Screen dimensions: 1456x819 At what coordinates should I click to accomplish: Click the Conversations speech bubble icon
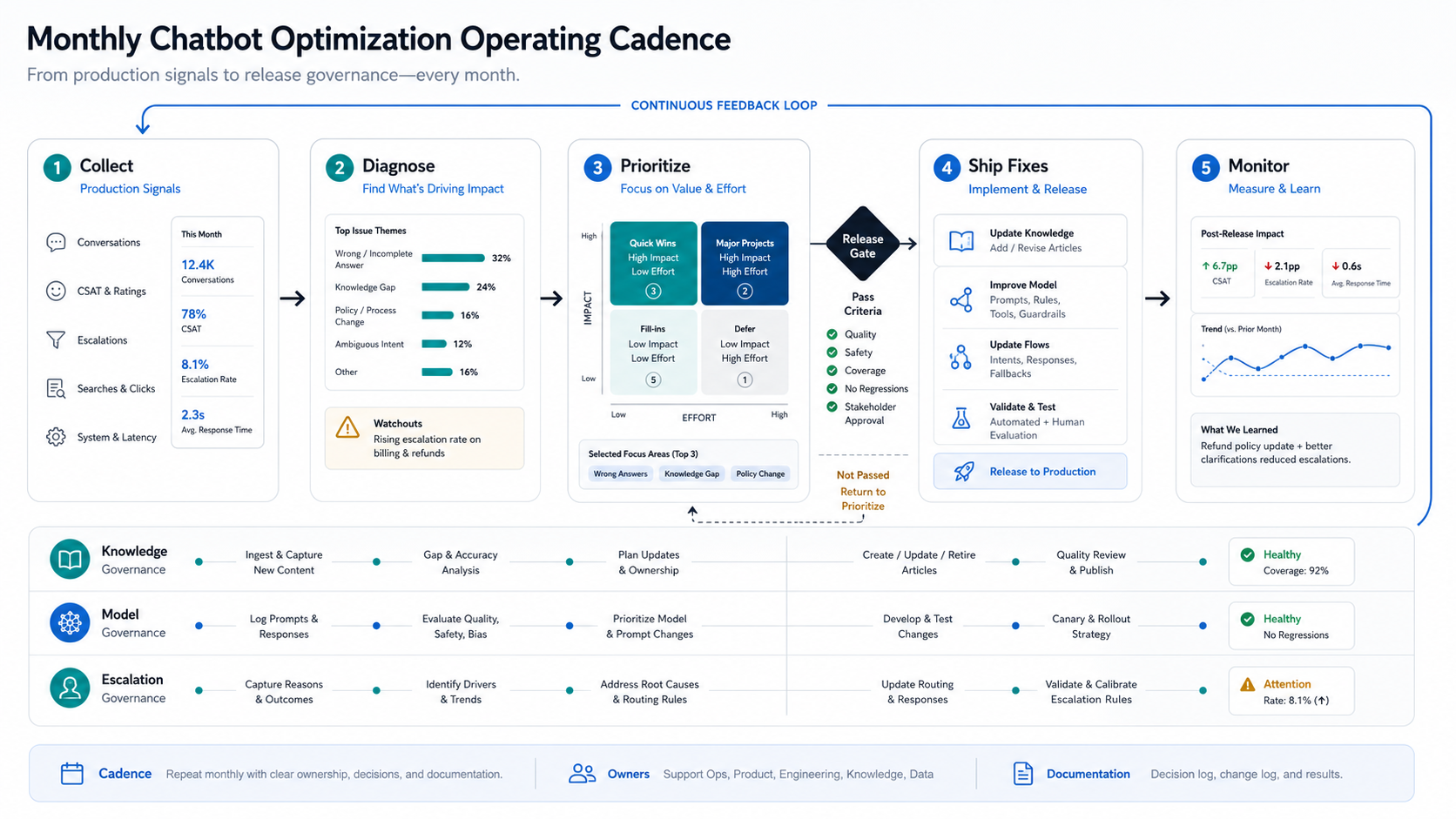pos(56,243)
